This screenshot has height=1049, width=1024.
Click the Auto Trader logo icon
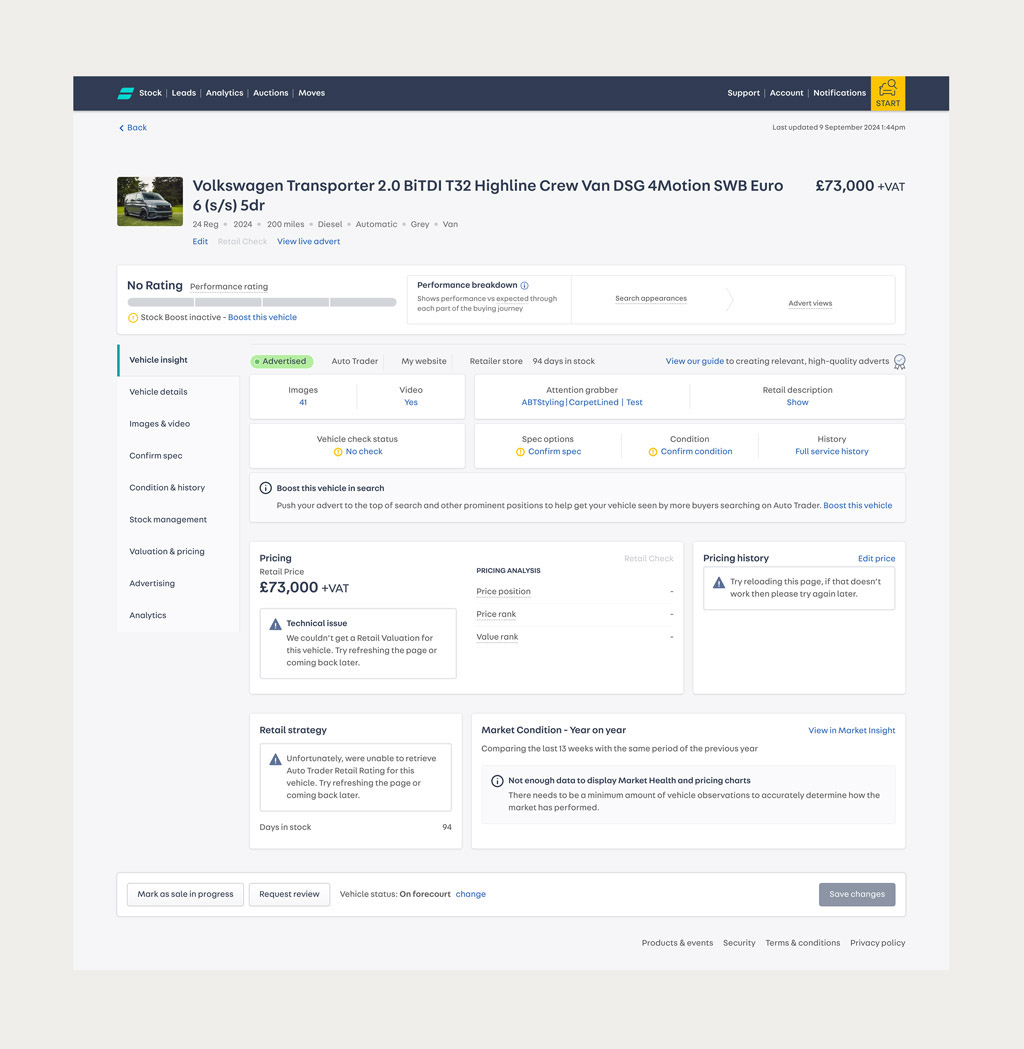click(125, 93)
